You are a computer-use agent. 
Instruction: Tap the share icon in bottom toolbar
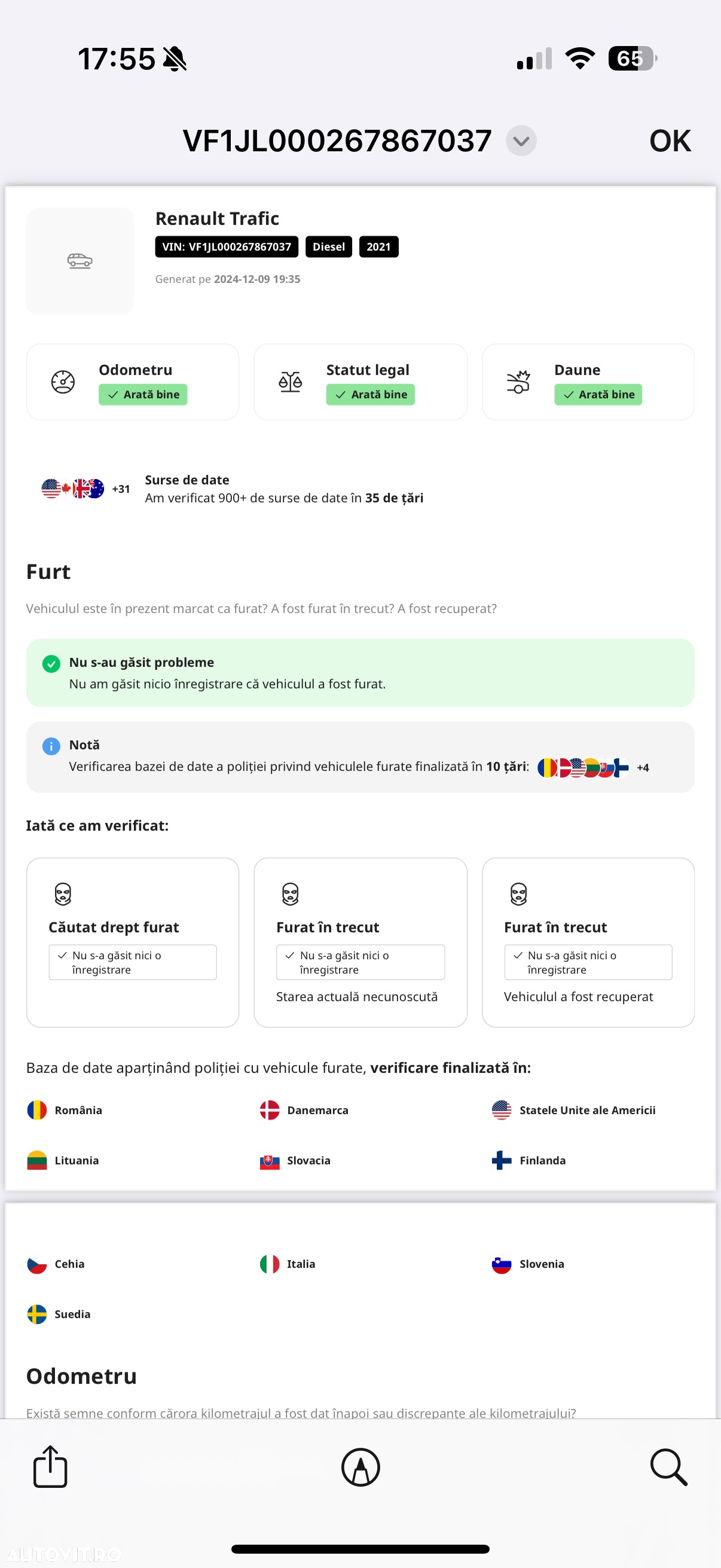tap(50, 1466)
